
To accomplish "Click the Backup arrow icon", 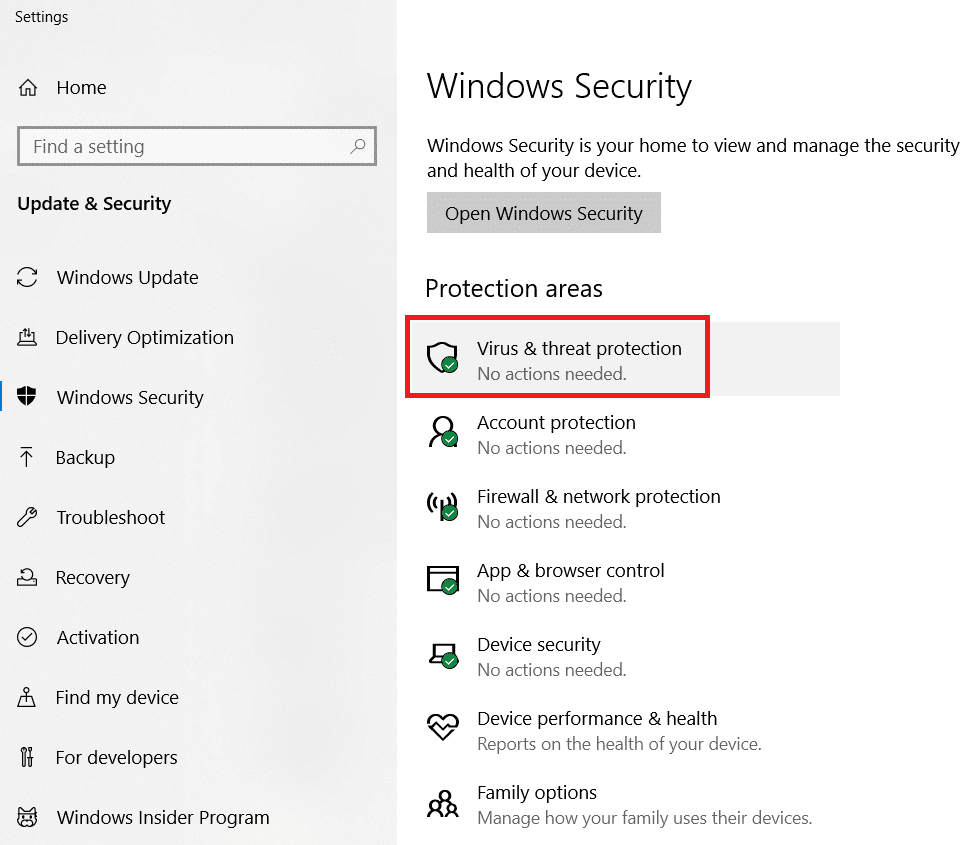I will 28,458.
